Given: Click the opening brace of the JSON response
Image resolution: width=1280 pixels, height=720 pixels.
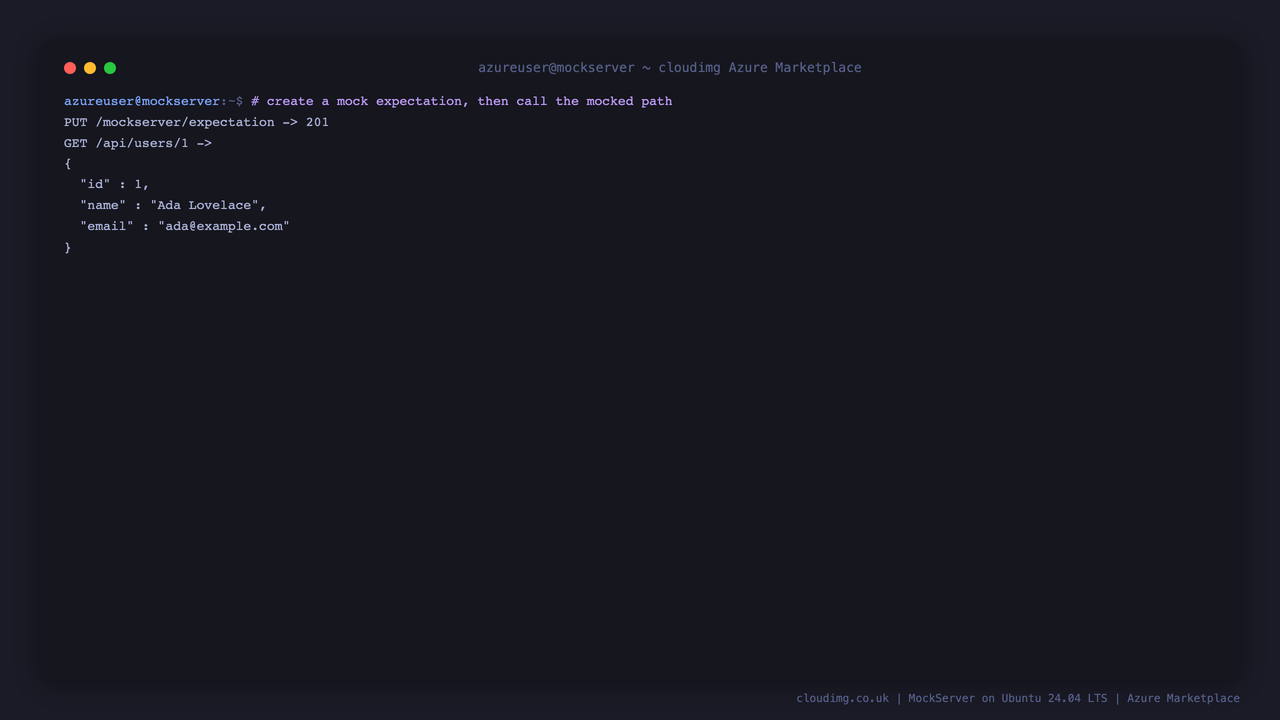Looking at the screenshot, I should (68, 164).
